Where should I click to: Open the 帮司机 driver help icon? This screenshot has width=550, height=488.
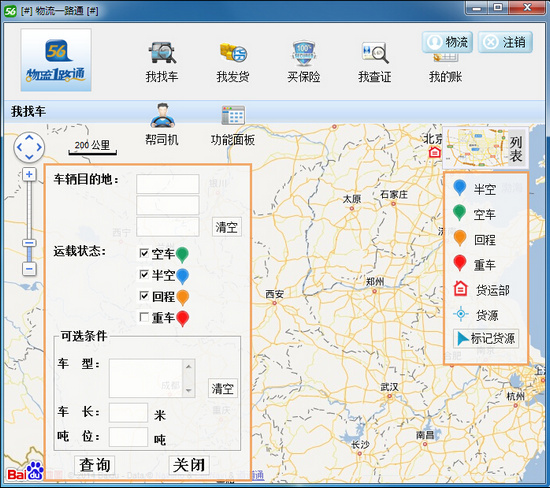click(x=162, y=115)
